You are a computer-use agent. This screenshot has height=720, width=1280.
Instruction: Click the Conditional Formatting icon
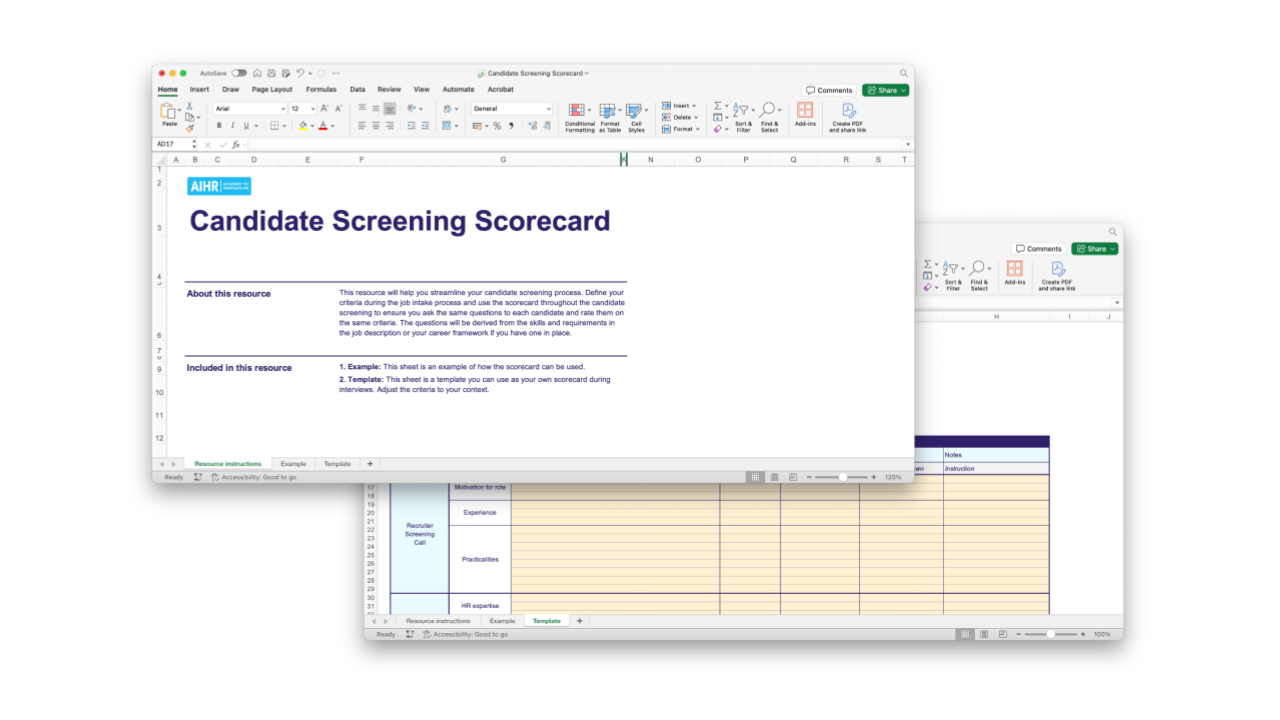point(578,111)
